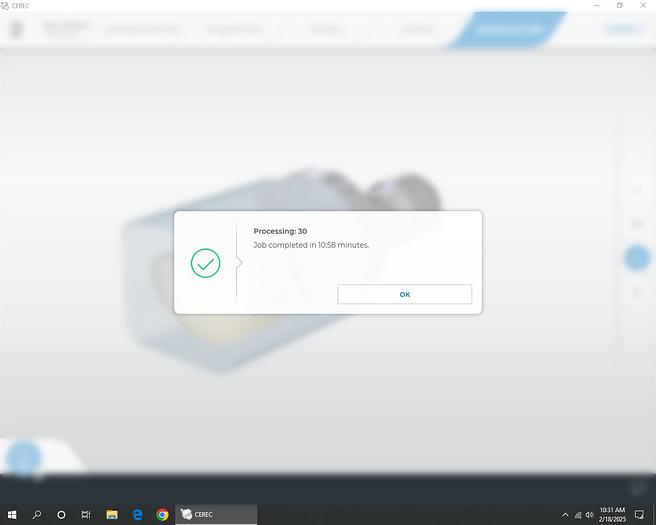Launch Microsoft Edge from the taskbar
This screenshot has width=656, height=525.
pos(138,514)
